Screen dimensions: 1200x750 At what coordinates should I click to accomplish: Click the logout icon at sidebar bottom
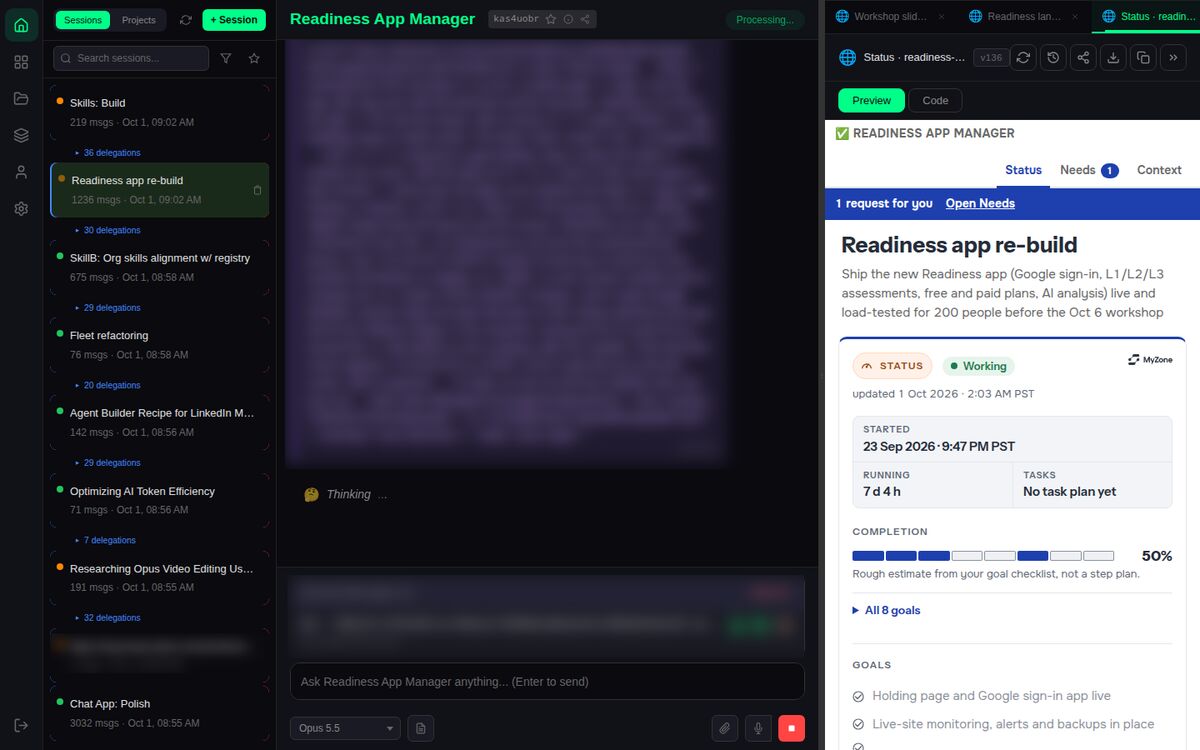21,725
